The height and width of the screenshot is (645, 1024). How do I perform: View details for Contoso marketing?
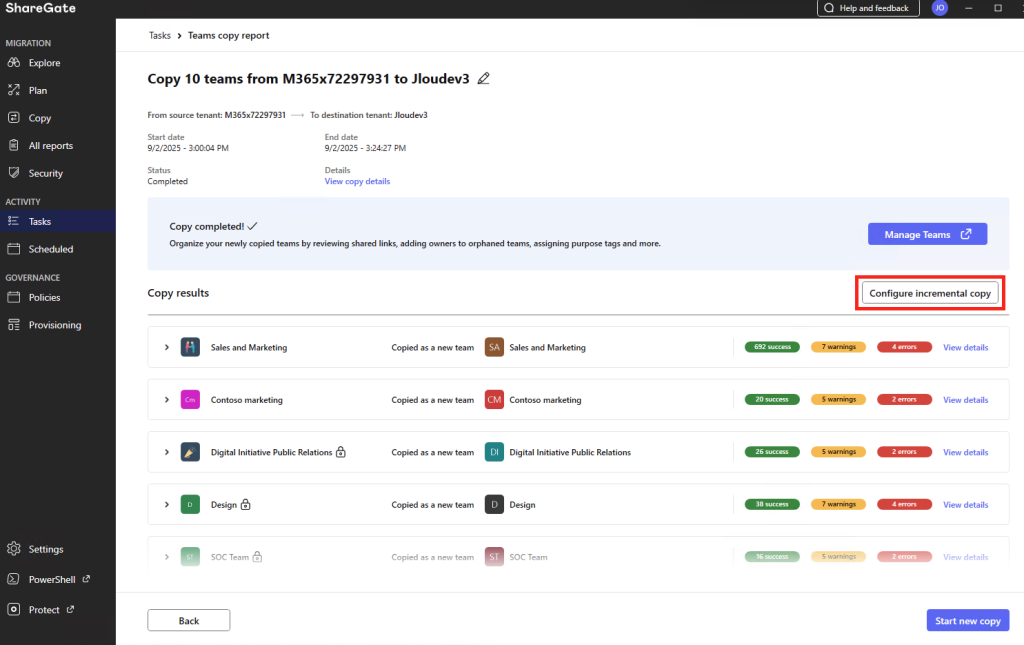coord(965,400)
